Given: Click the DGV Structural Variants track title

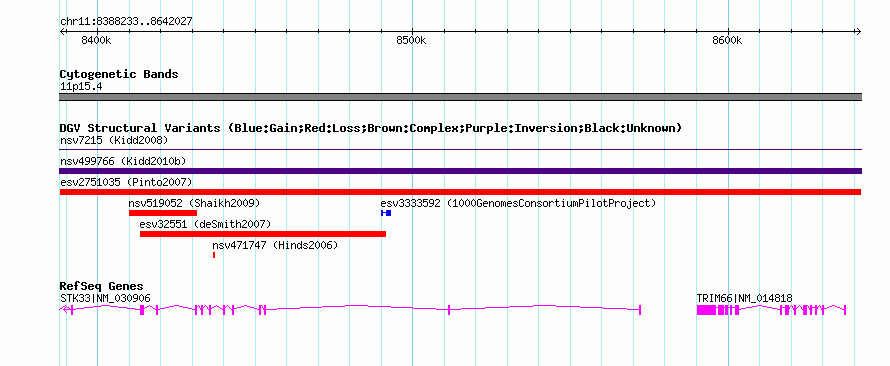Looking at the screenshot, I should 370,128.
